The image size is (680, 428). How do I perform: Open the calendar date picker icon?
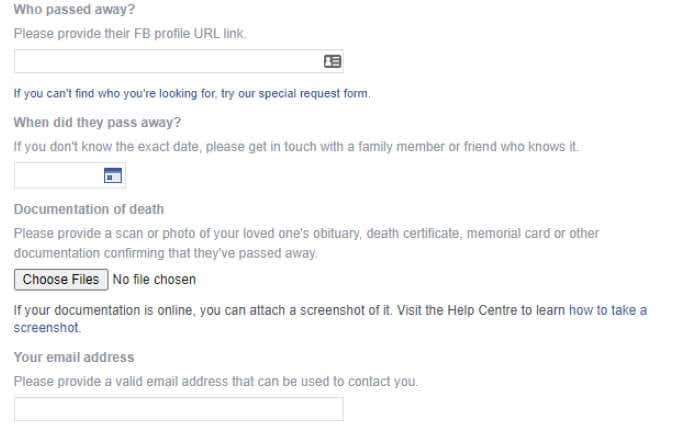113,176
